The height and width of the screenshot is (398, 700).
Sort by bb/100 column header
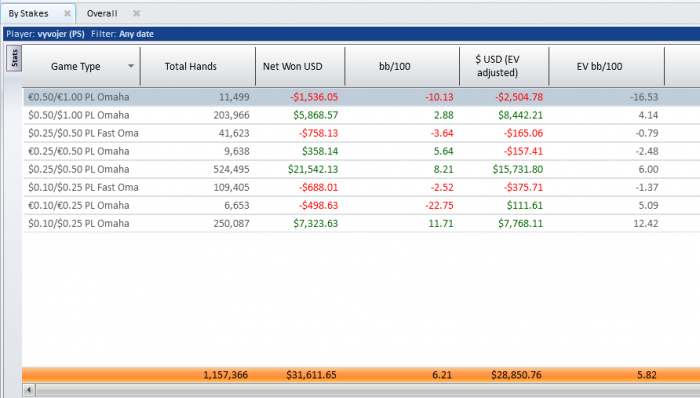(402, 66)
